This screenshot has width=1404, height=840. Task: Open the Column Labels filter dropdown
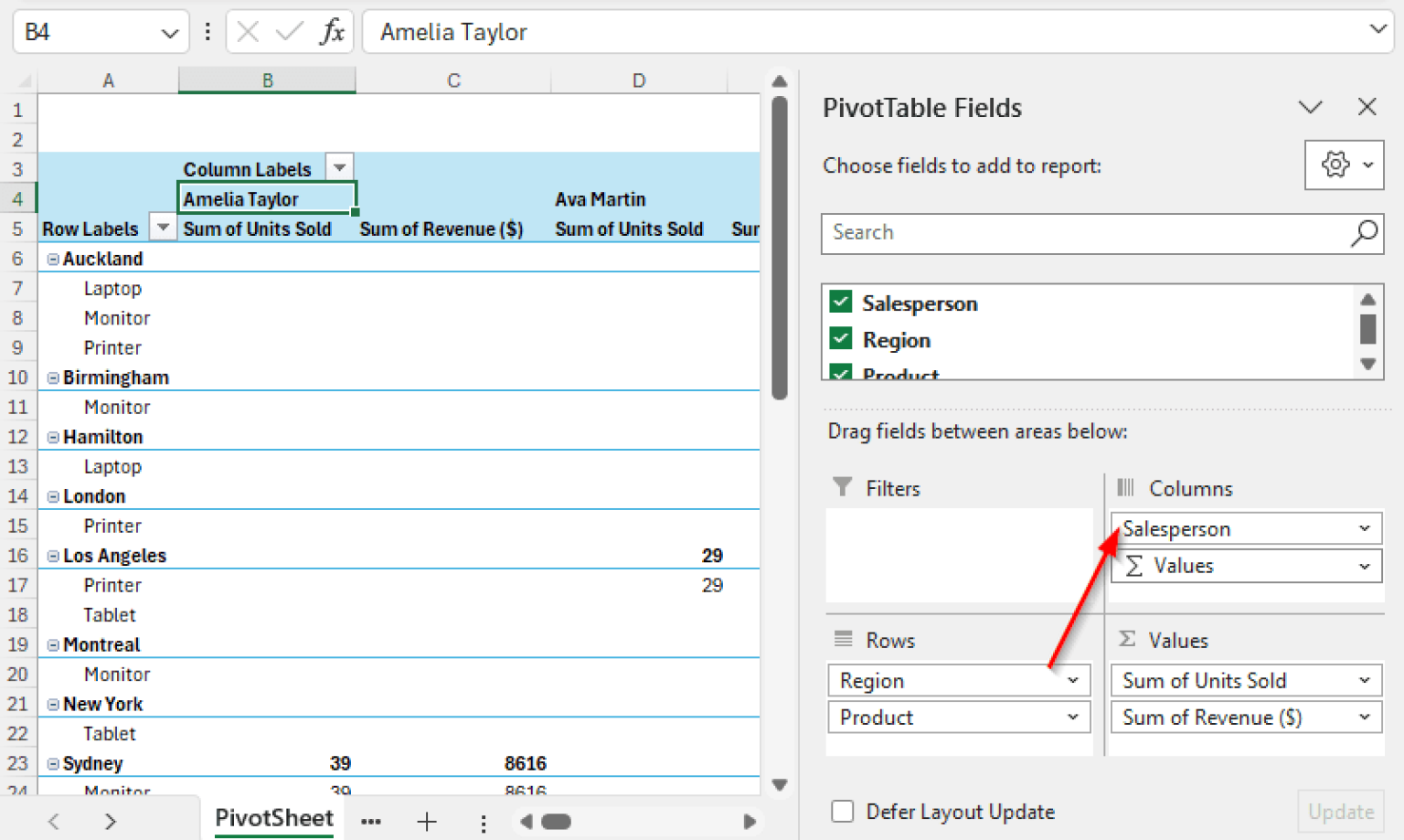[x=339, y=167]
